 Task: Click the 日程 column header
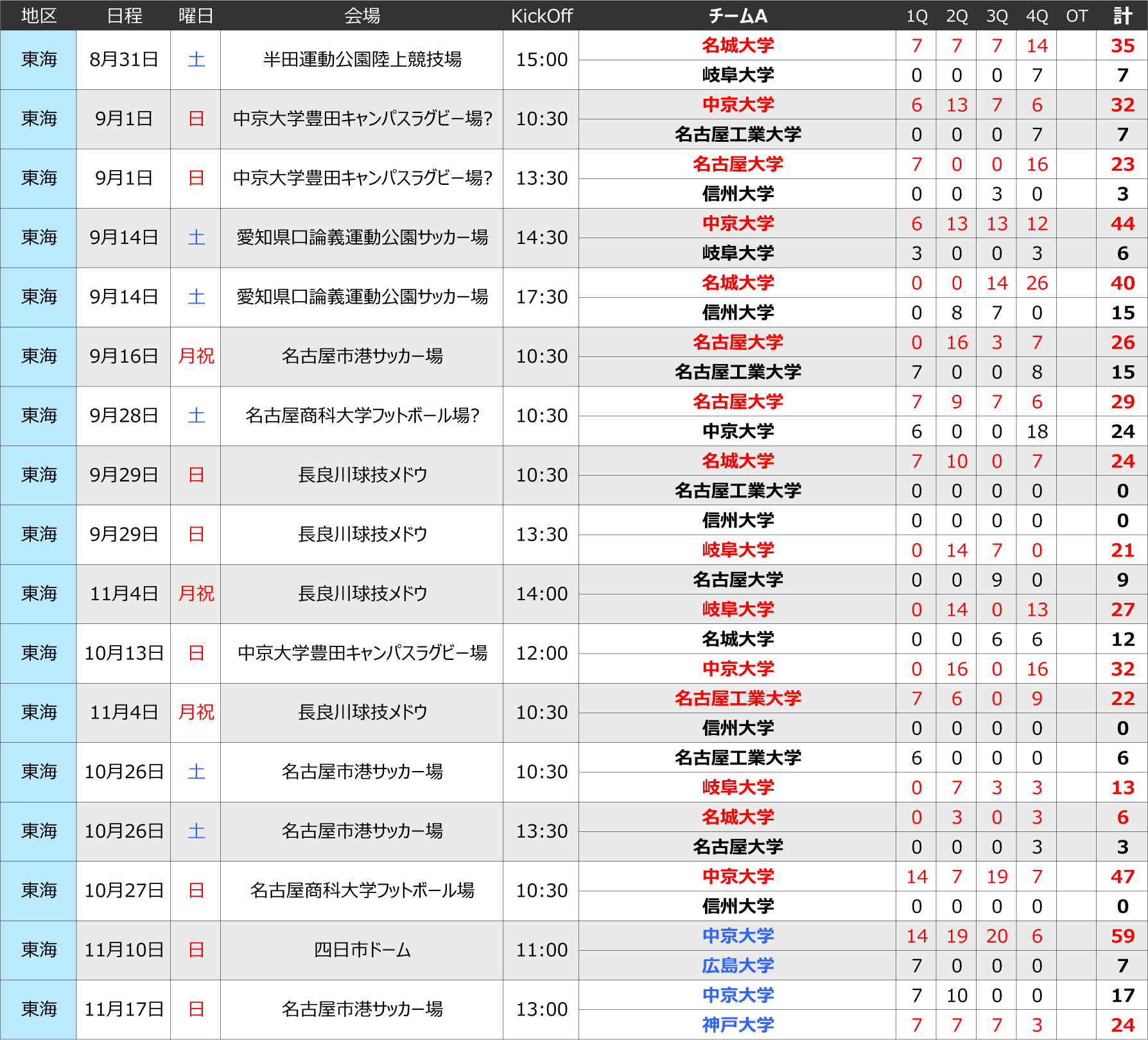(x=124, y=15)
